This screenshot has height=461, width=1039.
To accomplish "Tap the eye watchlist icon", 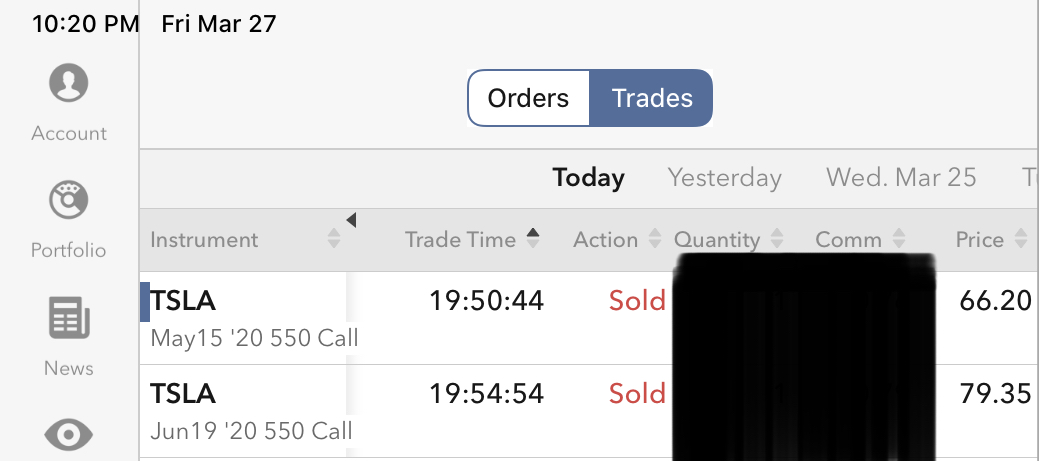I will tap(69, 435).
